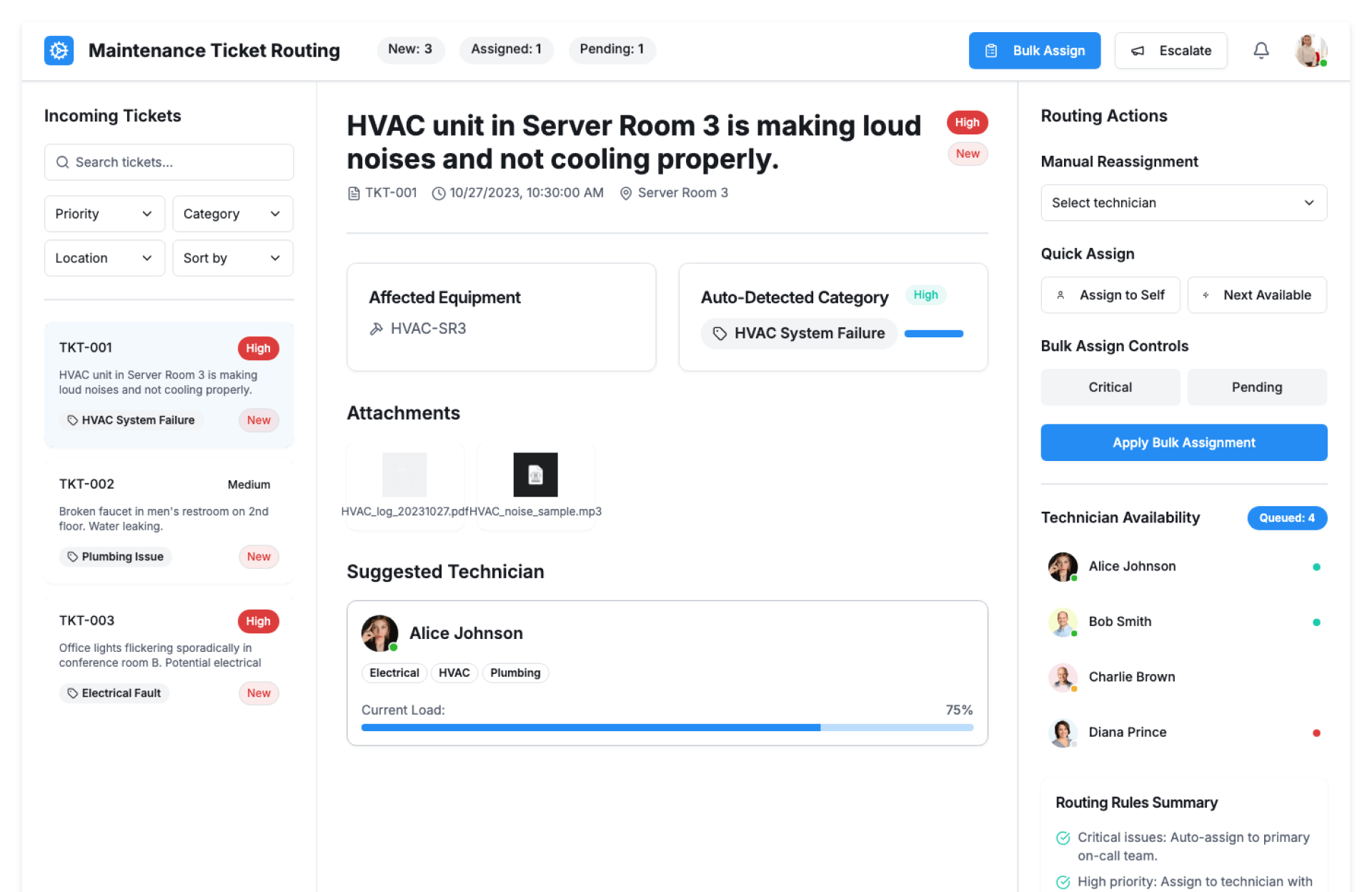Open the HVAC_log_20231027.pdf attachment thumbnail
Image resolution: width=1372 pixels, height=892 pixels.
[404, 475]
